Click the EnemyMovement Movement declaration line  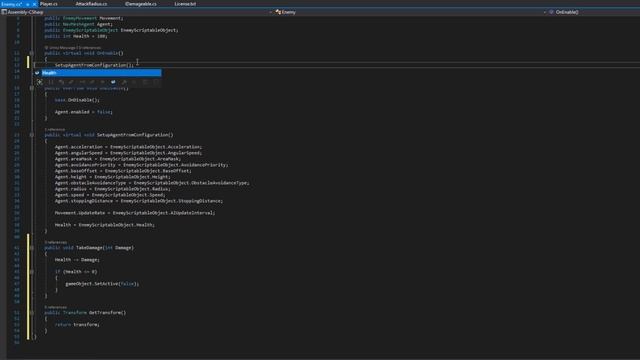84,18
